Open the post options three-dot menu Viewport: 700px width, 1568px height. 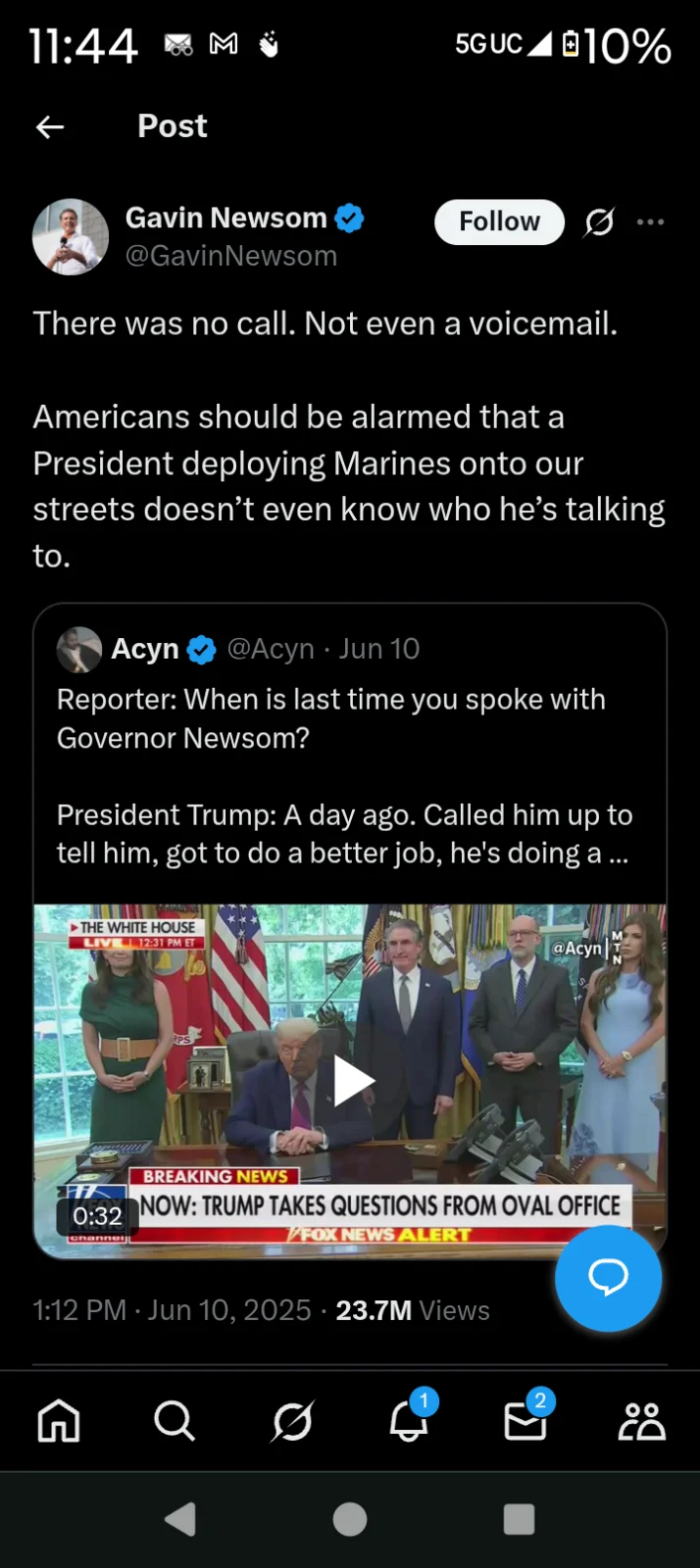651,222
